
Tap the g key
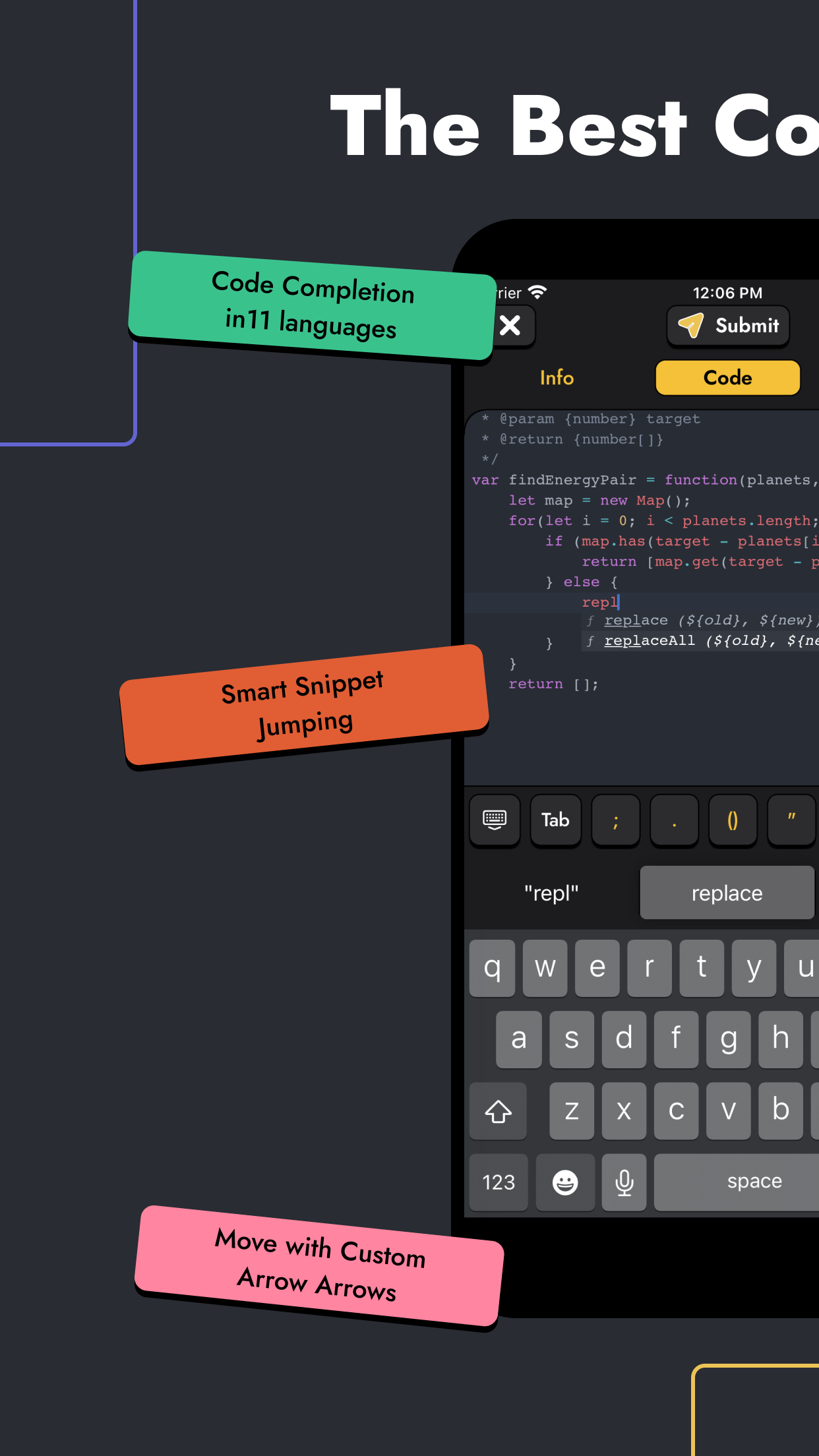728,1039
